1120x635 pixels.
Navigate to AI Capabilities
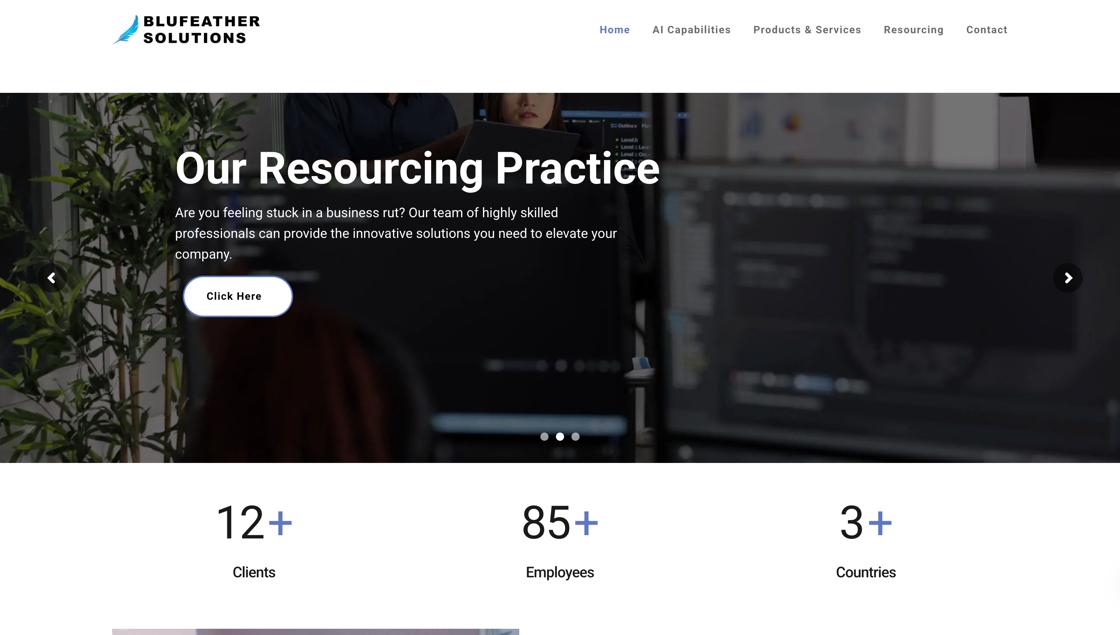[692, 29]
